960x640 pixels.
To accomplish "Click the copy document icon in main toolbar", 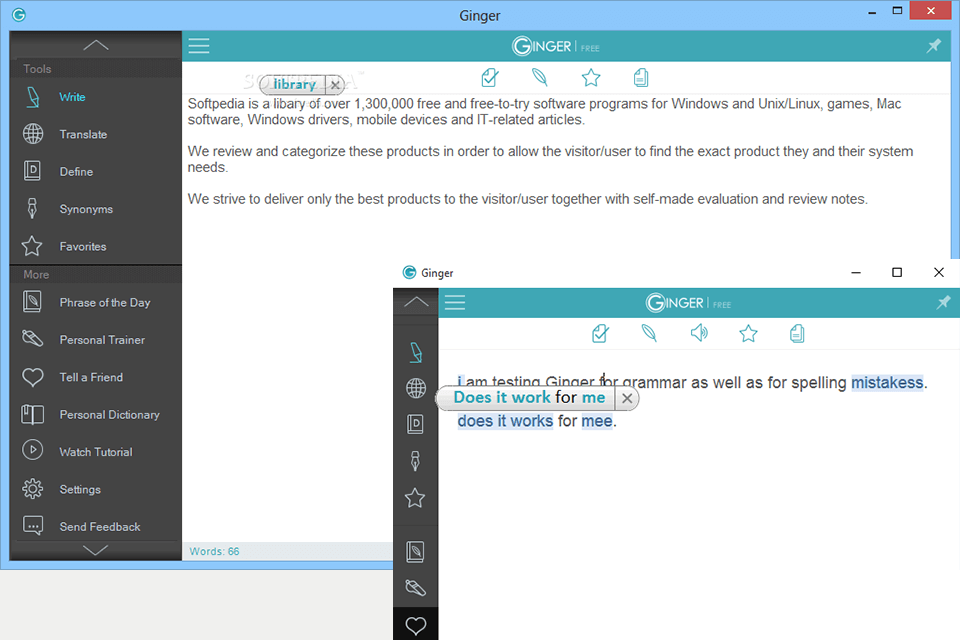I will point(640,78).
